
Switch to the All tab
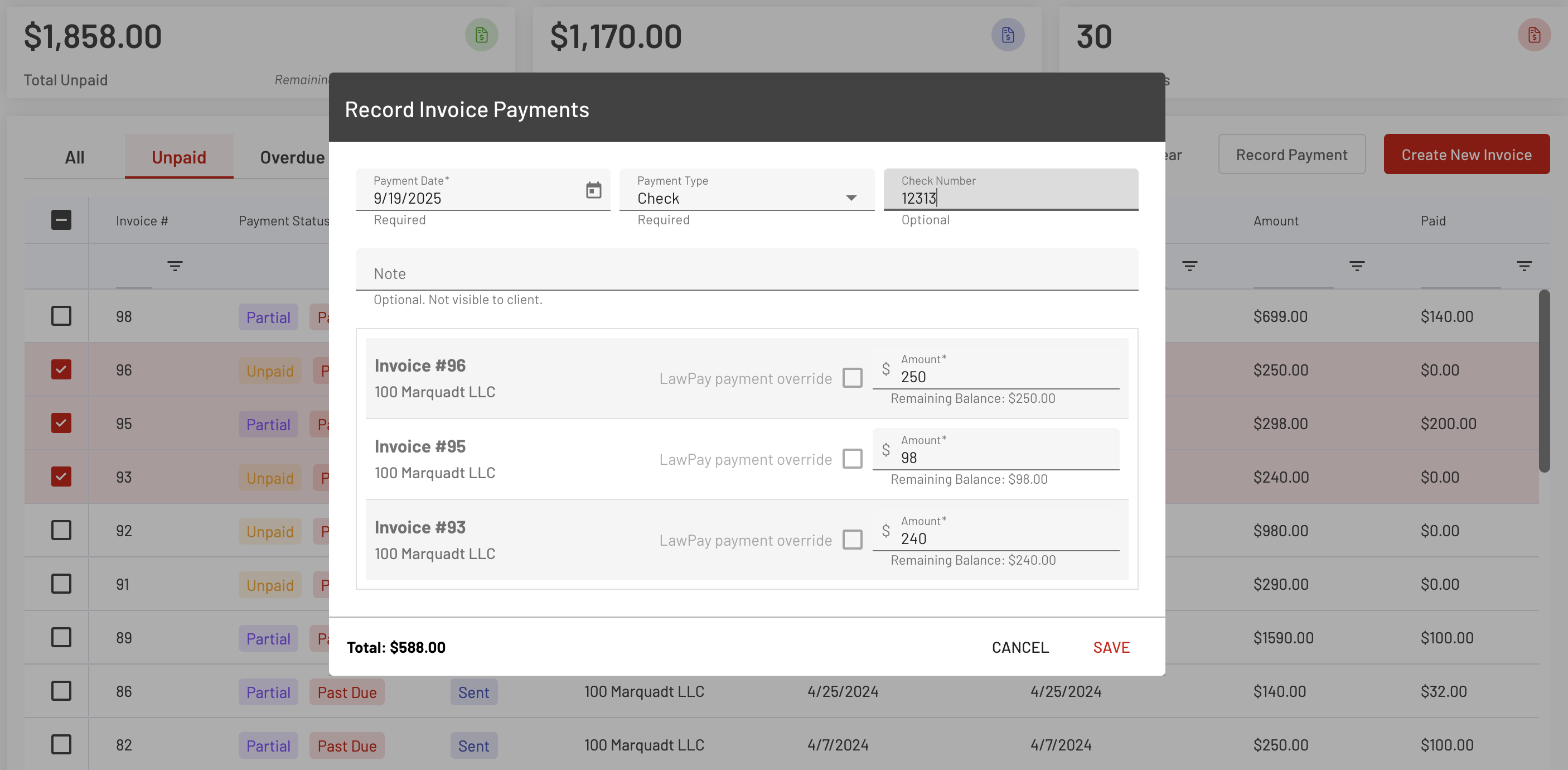74,157
